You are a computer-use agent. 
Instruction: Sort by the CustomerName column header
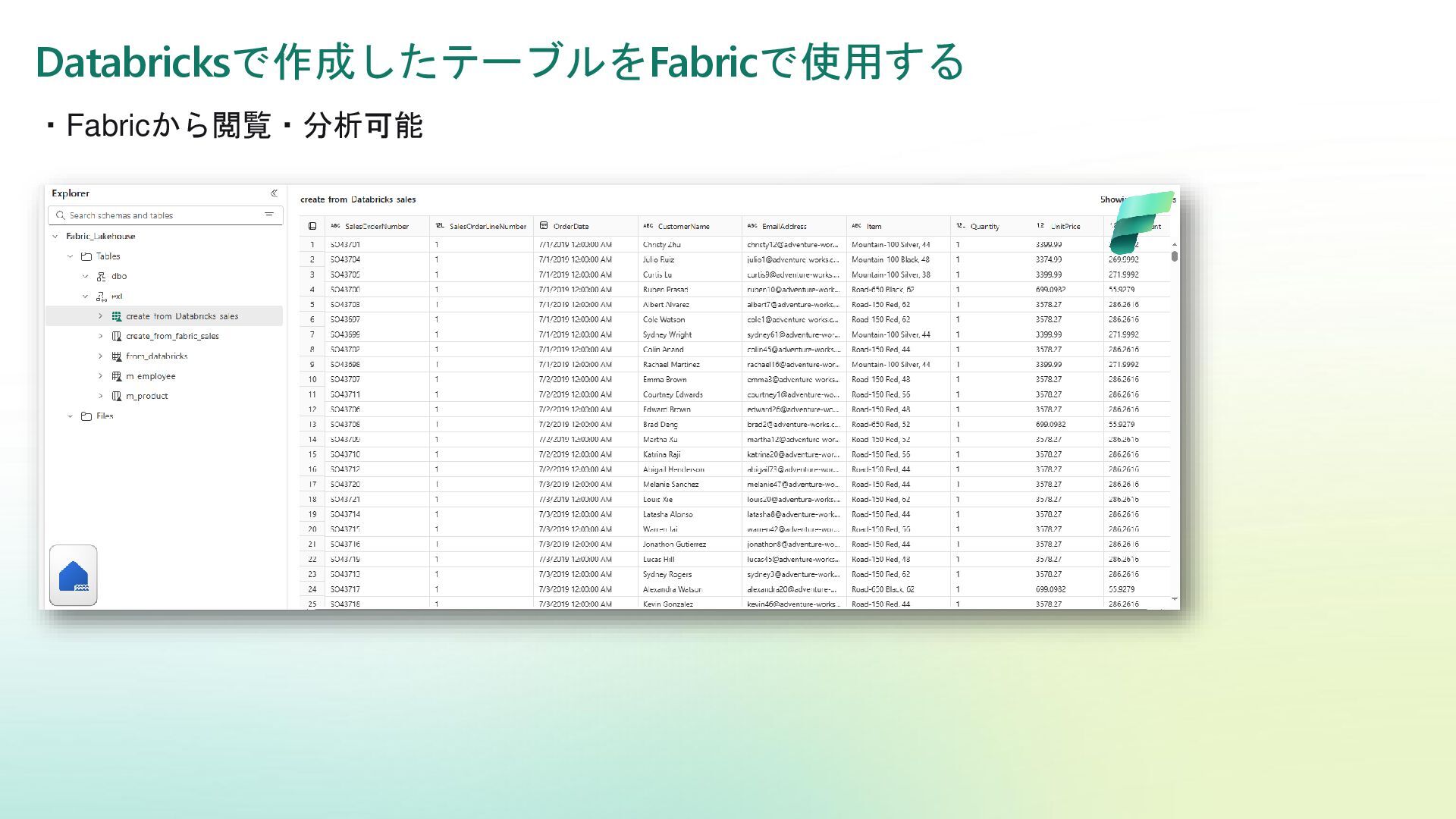683,227
